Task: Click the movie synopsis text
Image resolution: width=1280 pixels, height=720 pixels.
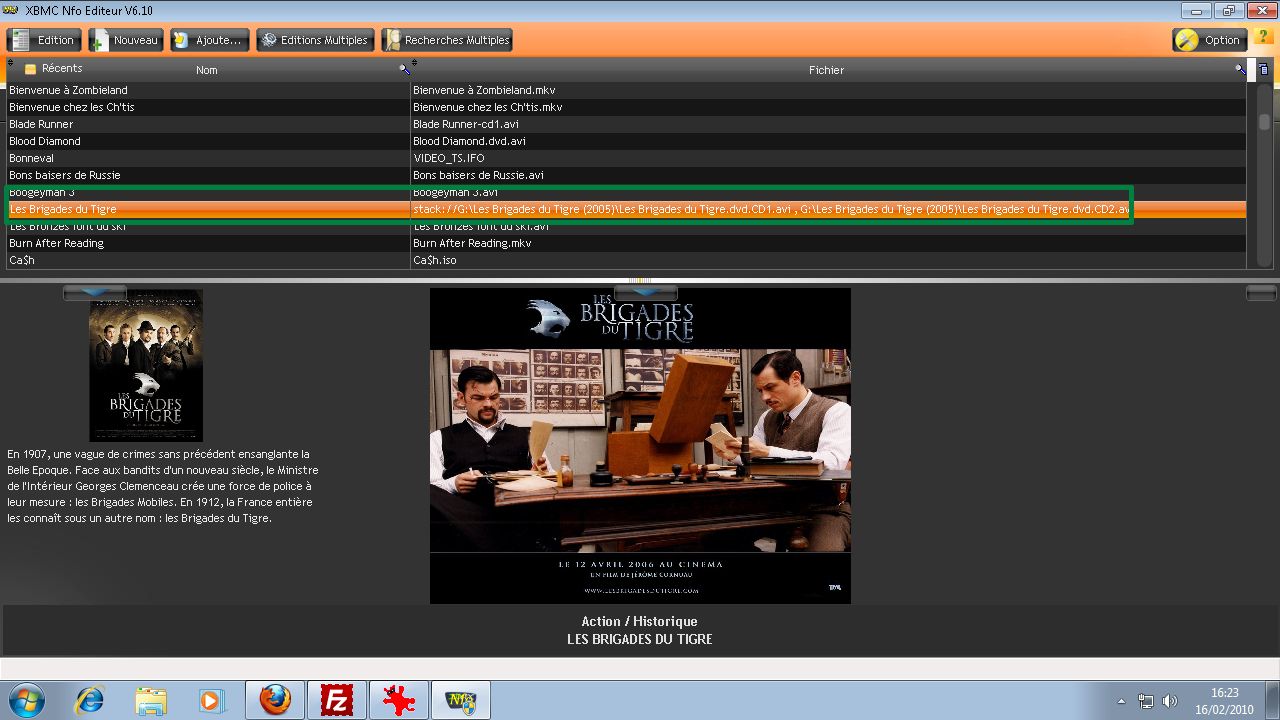Action: 162,486
